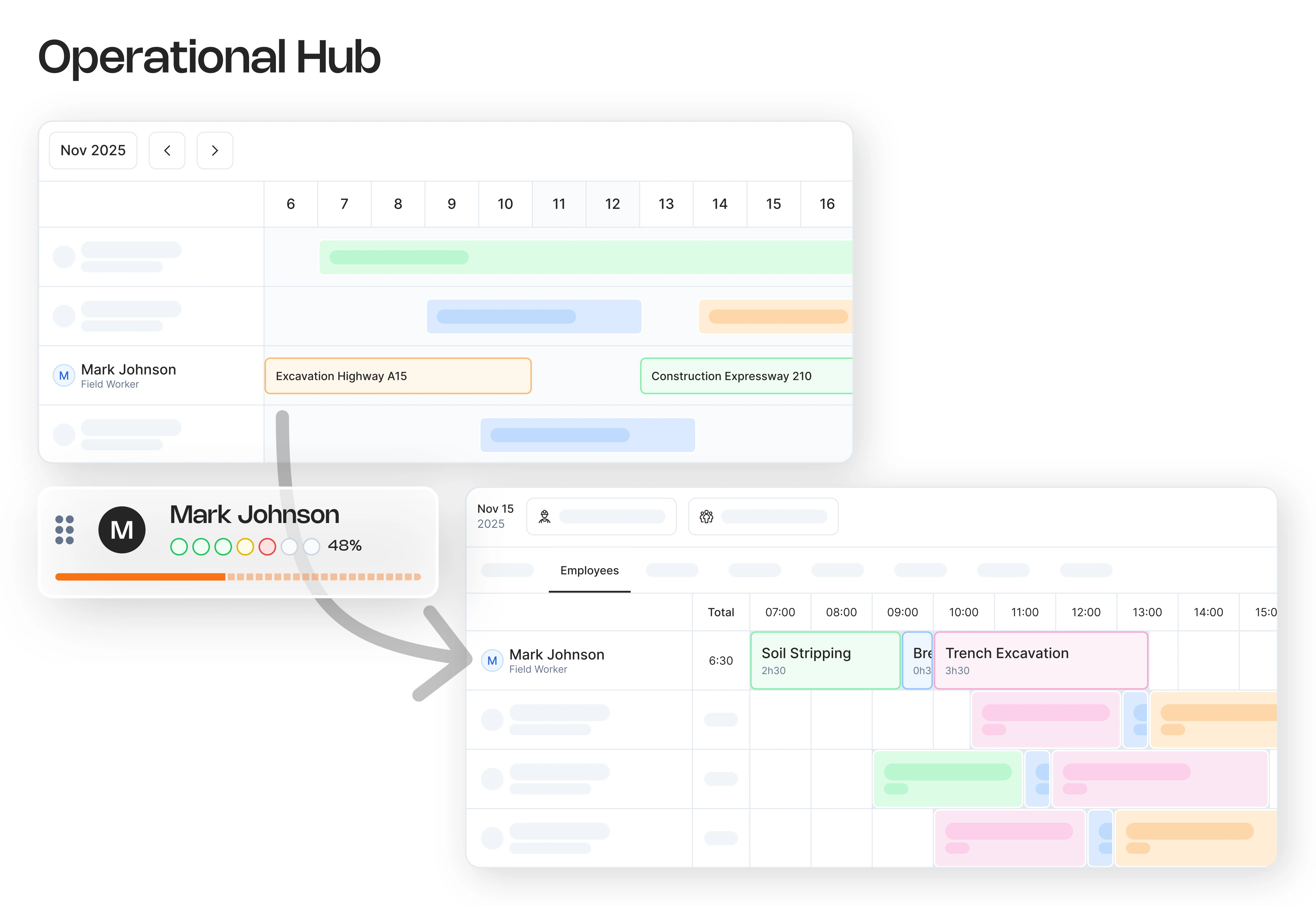Click the worker icon in filter field
Screen dimensions: 1316x906
(544, 517)
